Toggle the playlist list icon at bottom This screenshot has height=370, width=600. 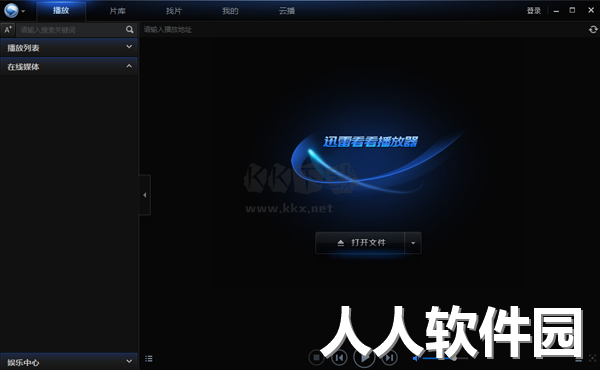[149, 359]
